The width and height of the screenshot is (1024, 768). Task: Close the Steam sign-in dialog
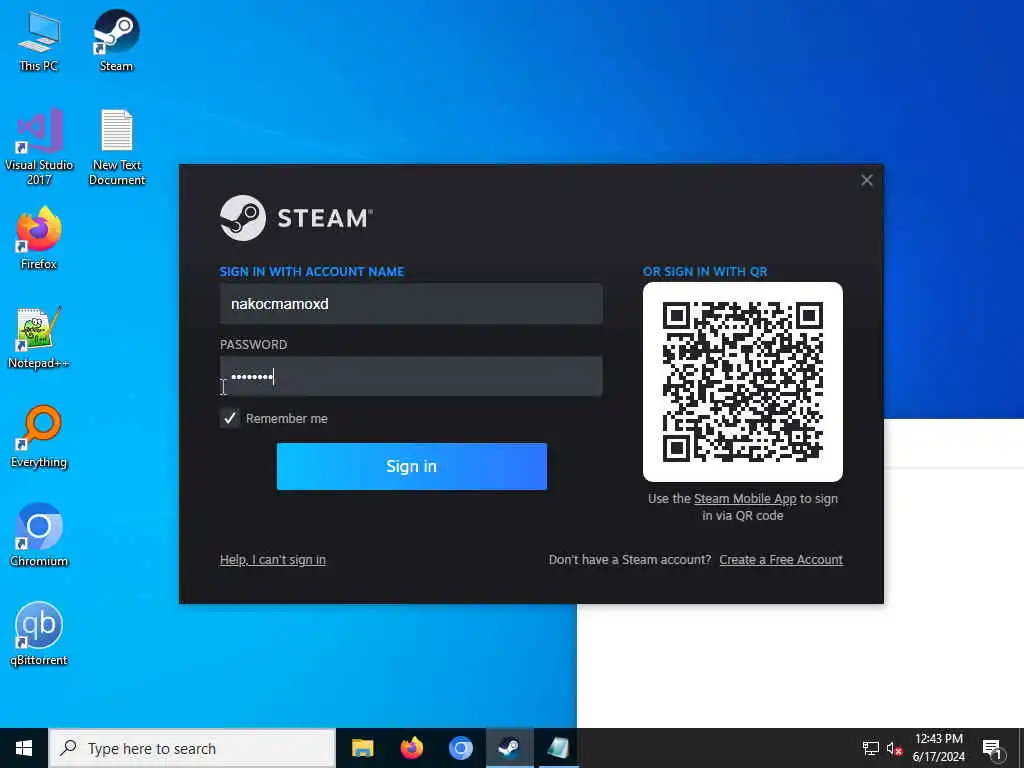click(867, 180)
